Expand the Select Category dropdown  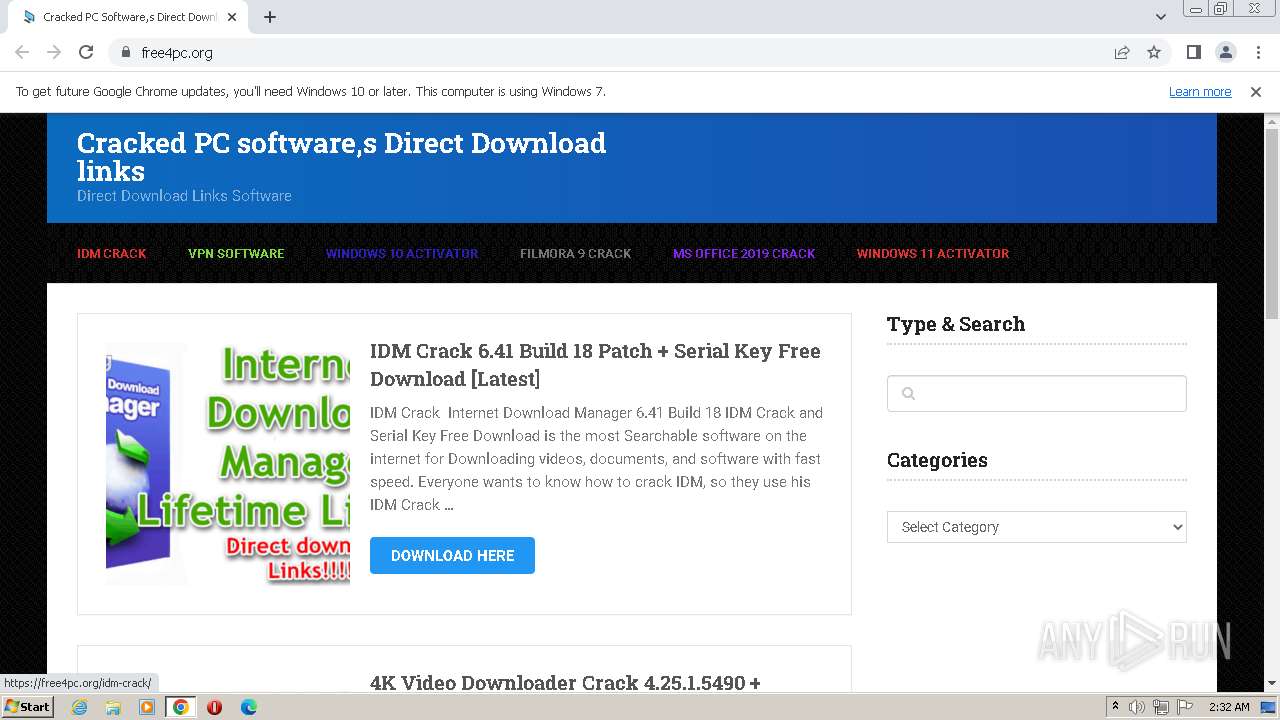point(1037,527)
